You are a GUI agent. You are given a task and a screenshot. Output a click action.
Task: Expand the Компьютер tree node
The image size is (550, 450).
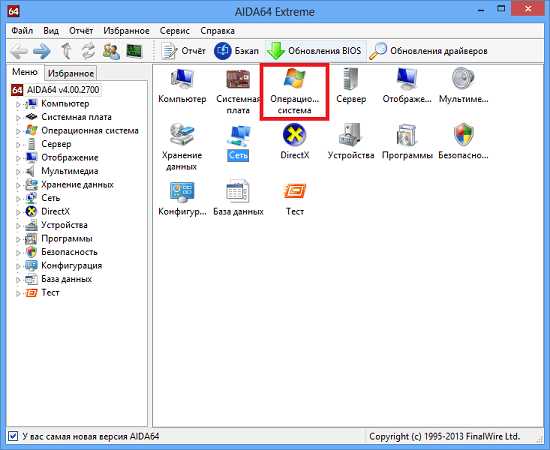point(18,104)
